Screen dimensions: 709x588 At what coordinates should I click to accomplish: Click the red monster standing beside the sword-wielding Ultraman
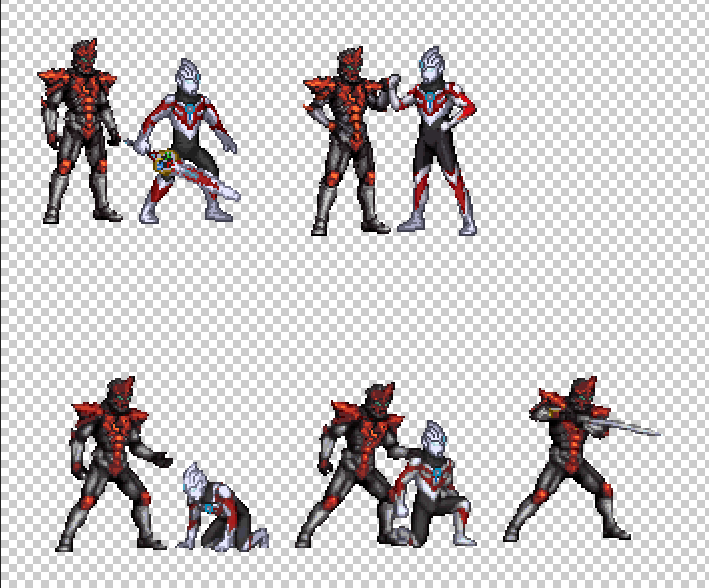coord(80,131)
